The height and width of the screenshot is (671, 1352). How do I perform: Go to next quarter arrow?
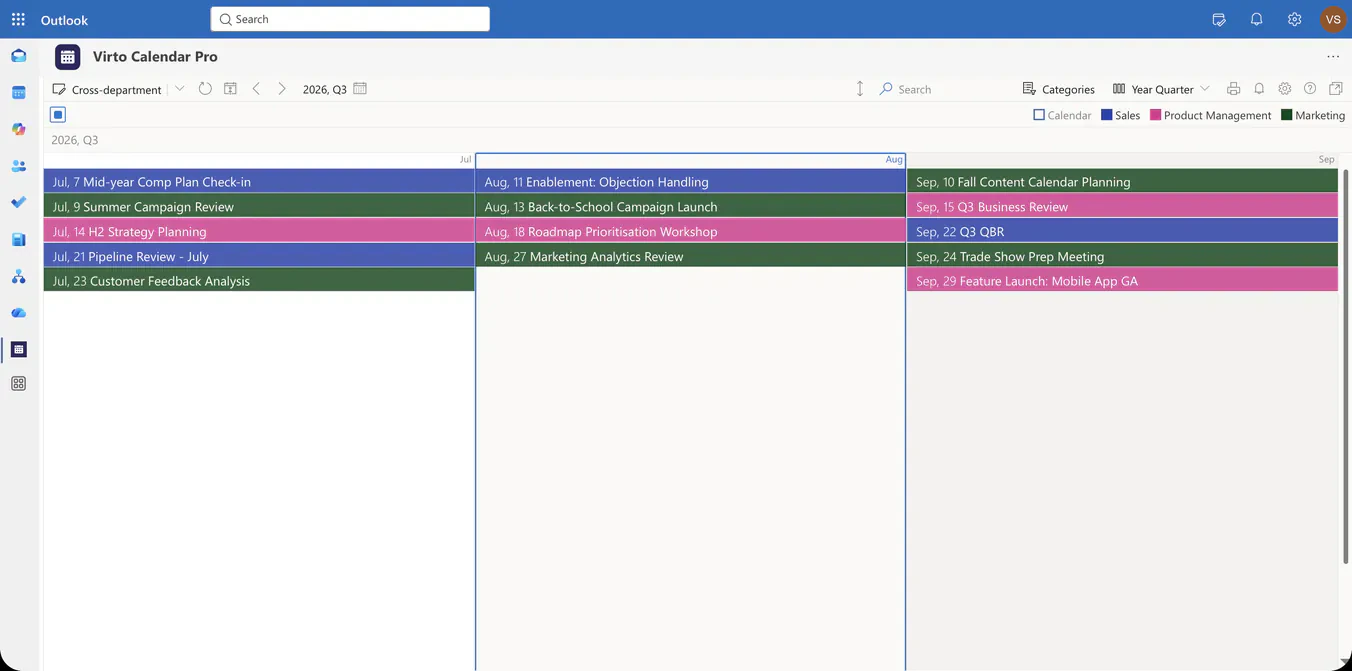[282, 89]
